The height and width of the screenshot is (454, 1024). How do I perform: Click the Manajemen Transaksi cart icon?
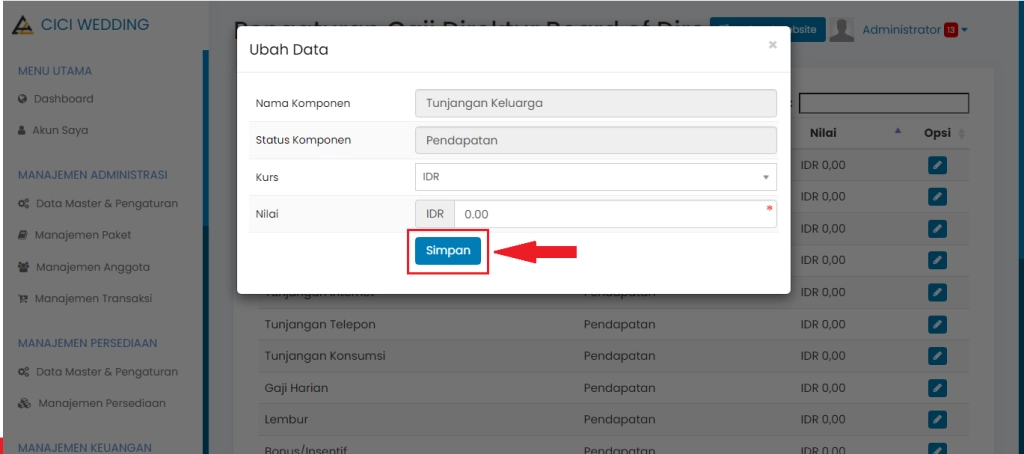click(x=23, y=299)
